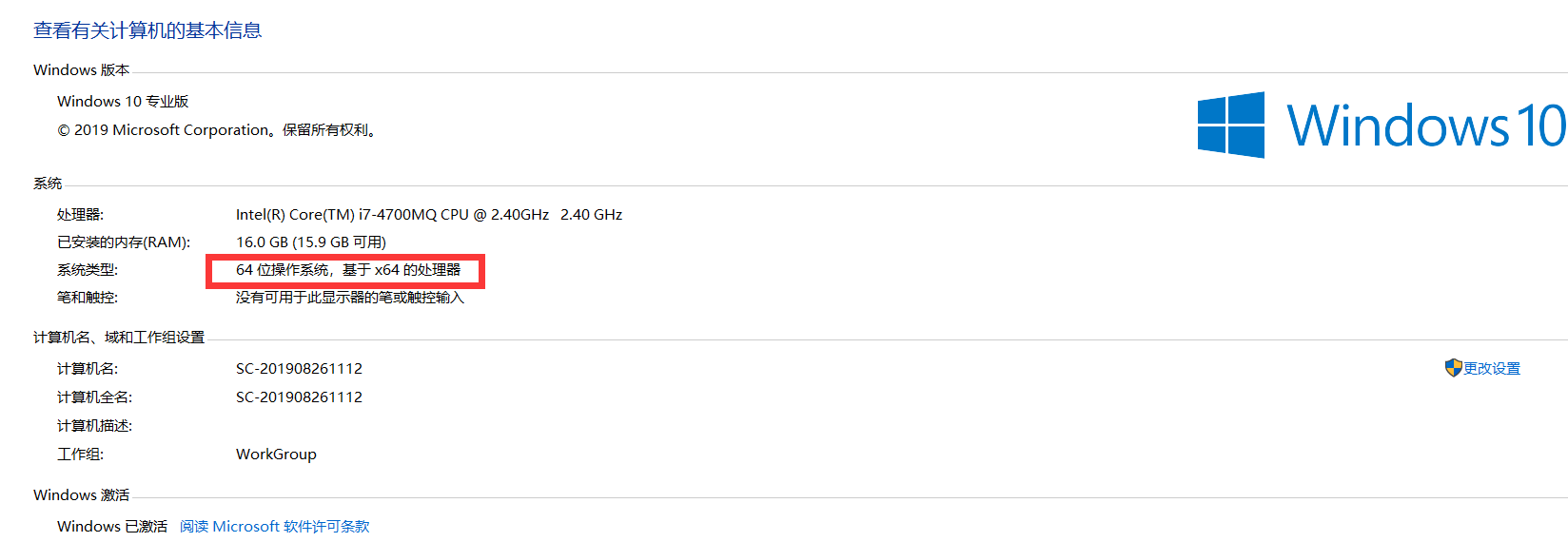The image size is (1568, 542).
Task: Select the processor value Intel Core i7-4700MQ
Action: [x=429, y=215]
